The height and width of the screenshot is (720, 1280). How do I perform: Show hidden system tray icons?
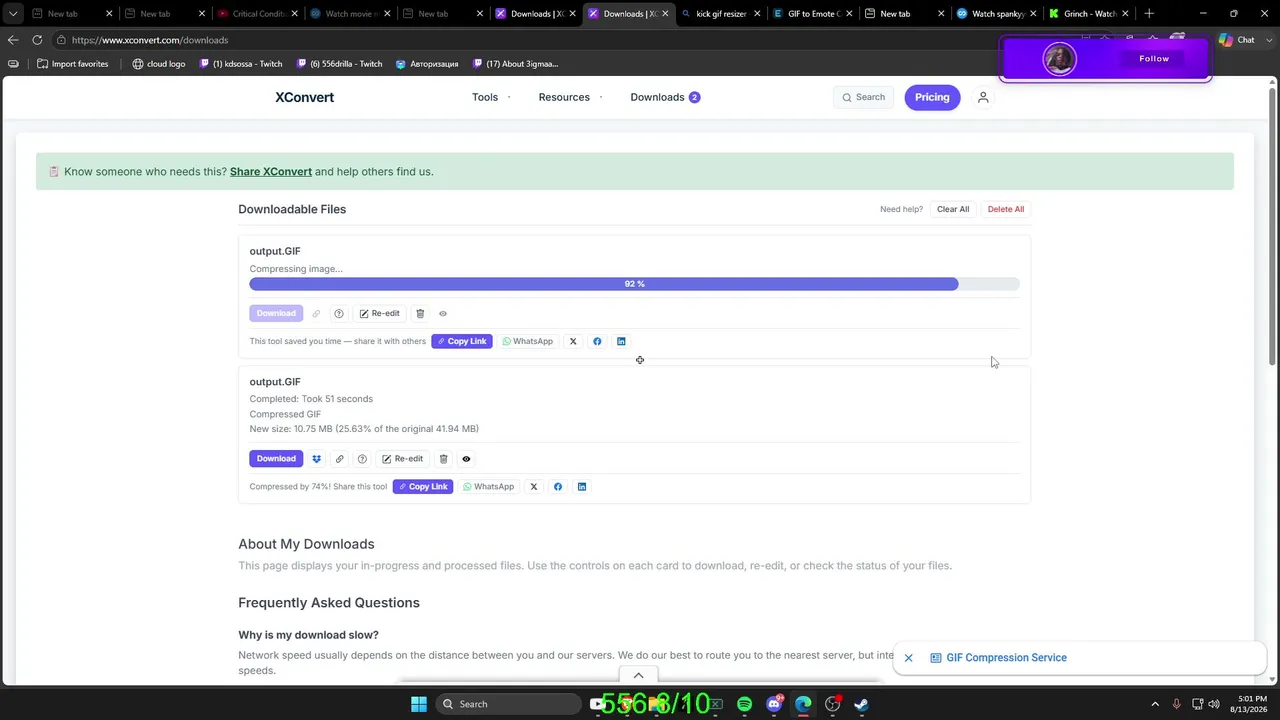1155,704
